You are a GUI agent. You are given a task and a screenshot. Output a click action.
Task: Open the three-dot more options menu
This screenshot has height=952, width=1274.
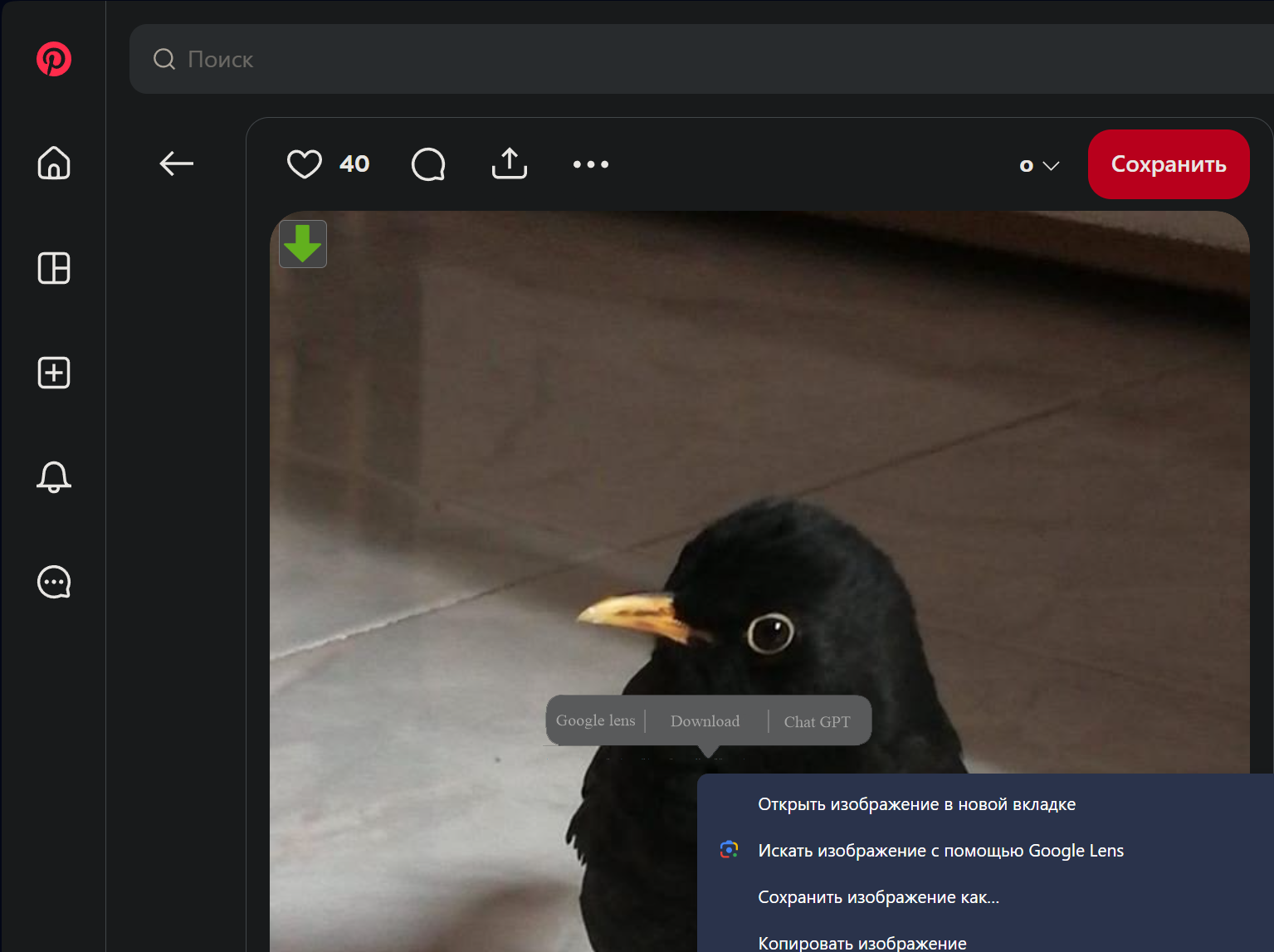coord(591,164)
